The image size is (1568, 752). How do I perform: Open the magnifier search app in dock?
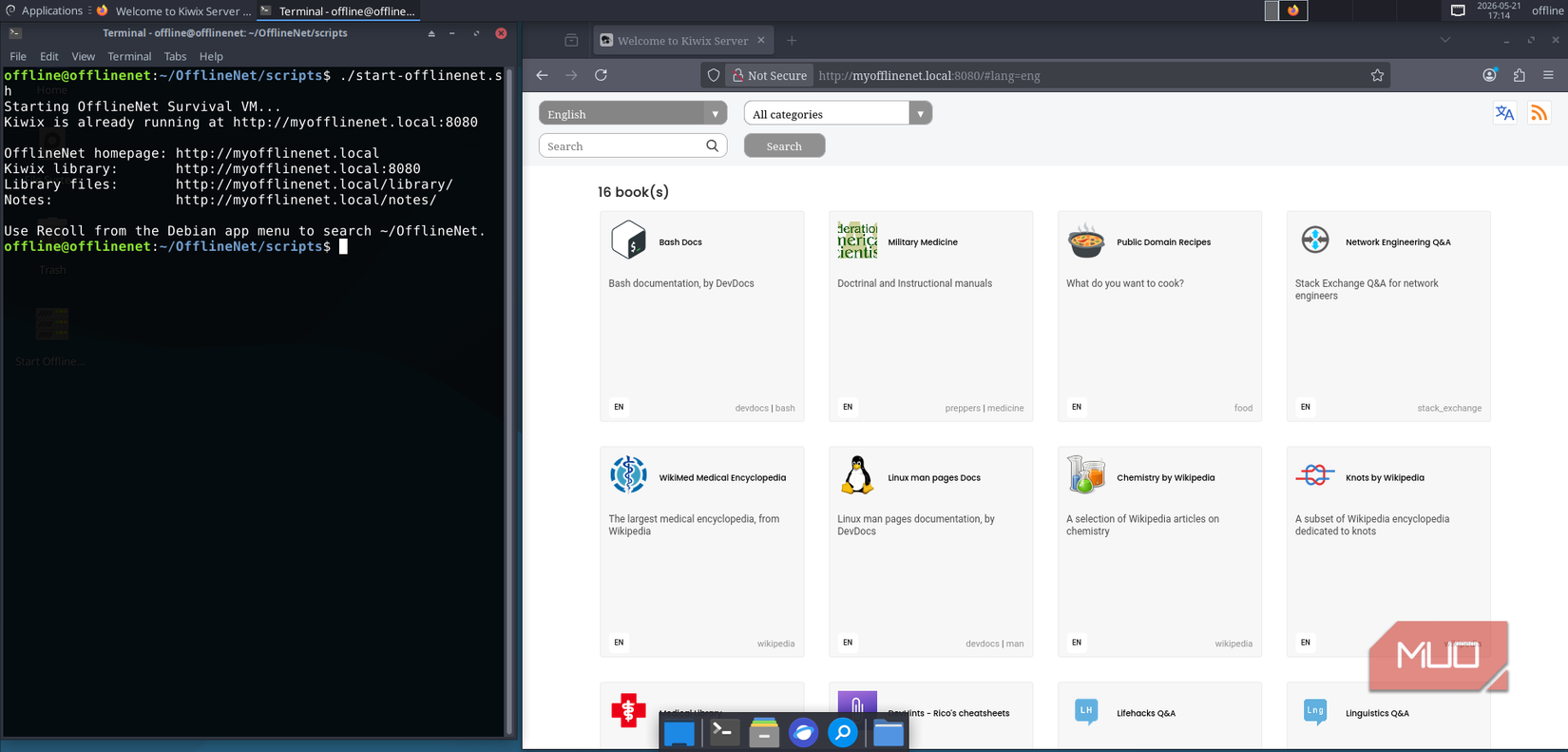point(843,732)
